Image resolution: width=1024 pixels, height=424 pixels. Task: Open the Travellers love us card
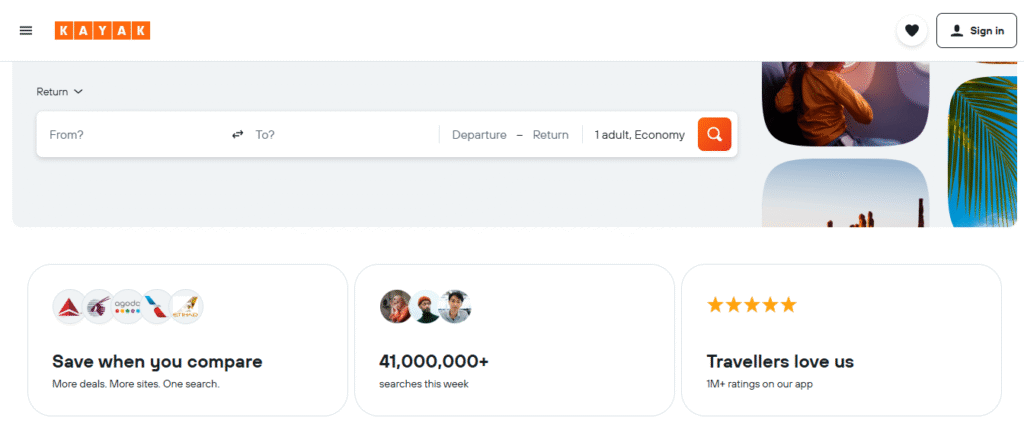coord(840,340)
